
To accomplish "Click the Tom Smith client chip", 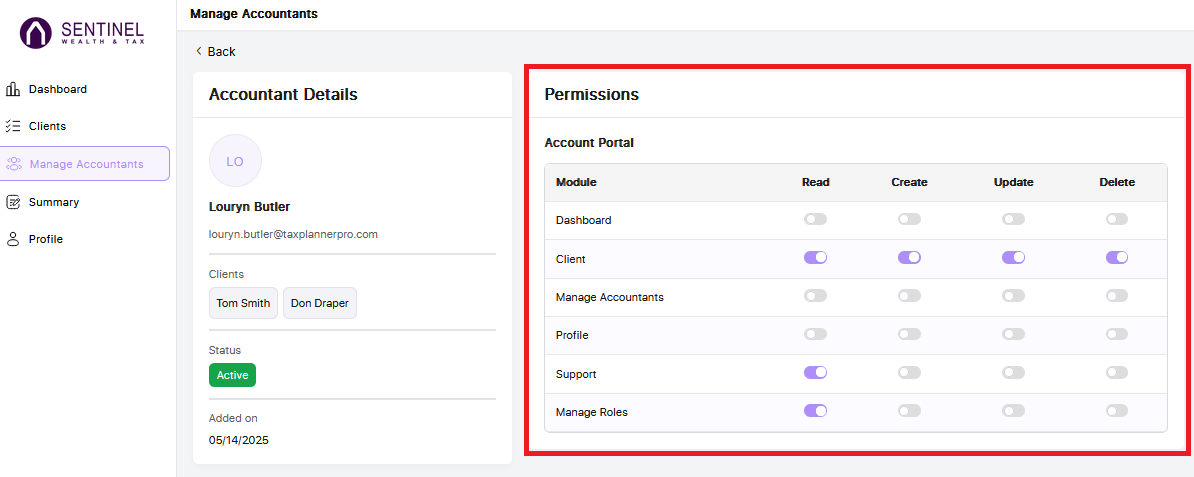I will click(243, 303).
